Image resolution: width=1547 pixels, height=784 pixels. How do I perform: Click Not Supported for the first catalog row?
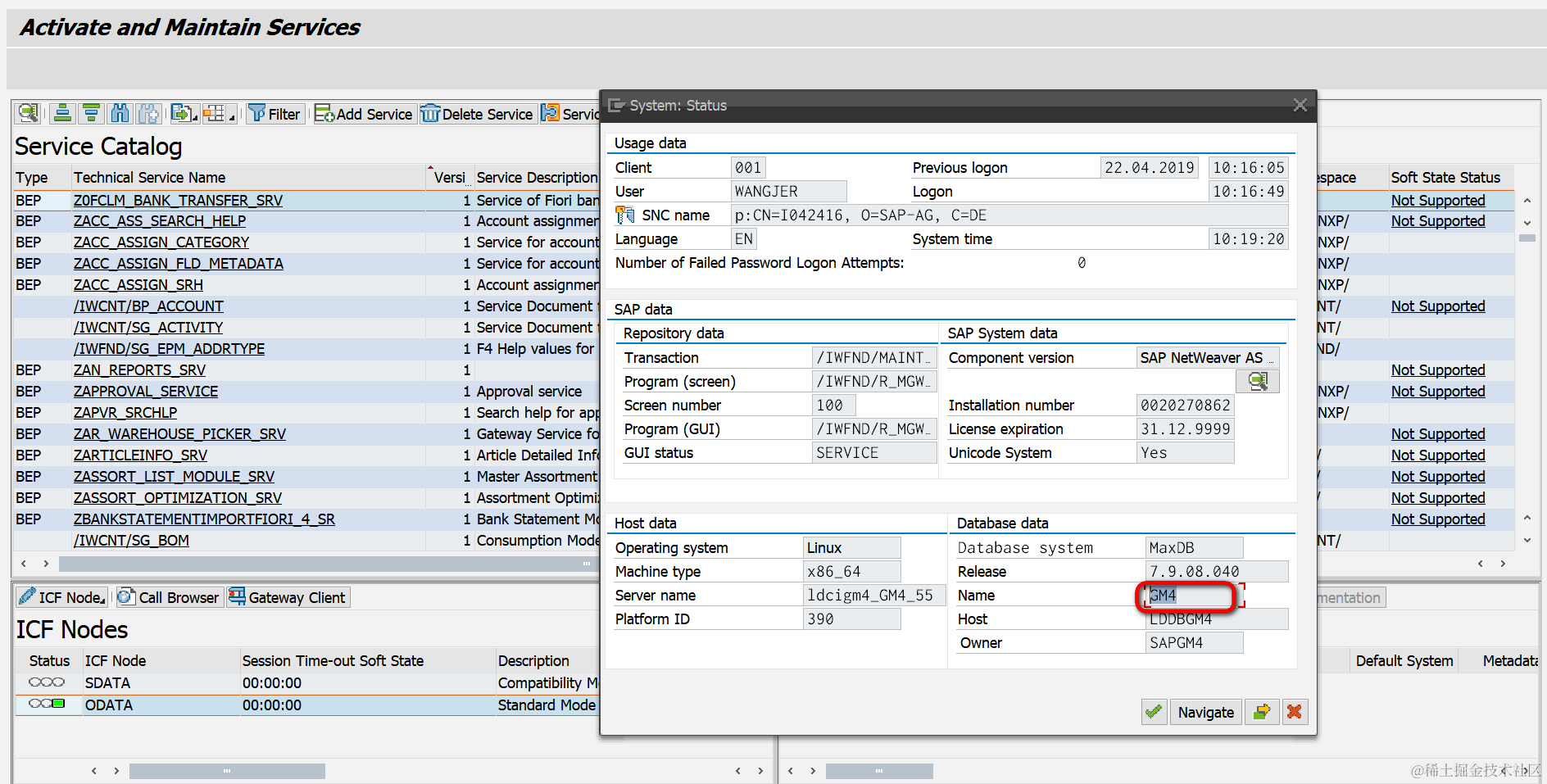[x=1438, y=201]
